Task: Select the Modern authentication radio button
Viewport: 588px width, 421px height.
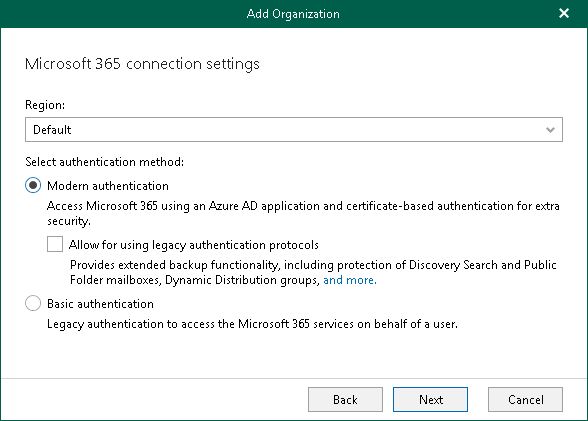Action: [x=33, y=185]
